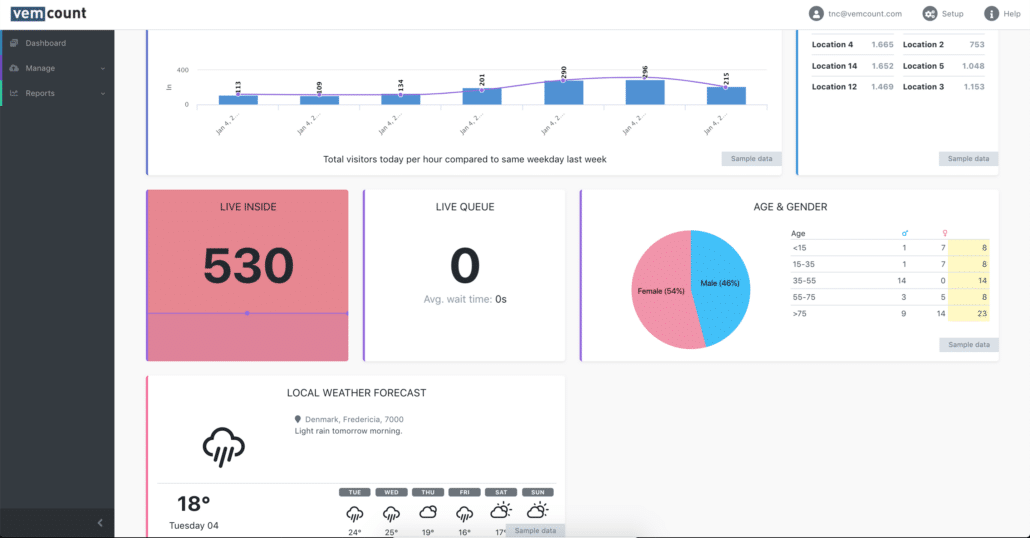Click the Live Queue 0 card
Image resolution: width=1030 pixels, height=538 pixels.
tap(464, 274)
